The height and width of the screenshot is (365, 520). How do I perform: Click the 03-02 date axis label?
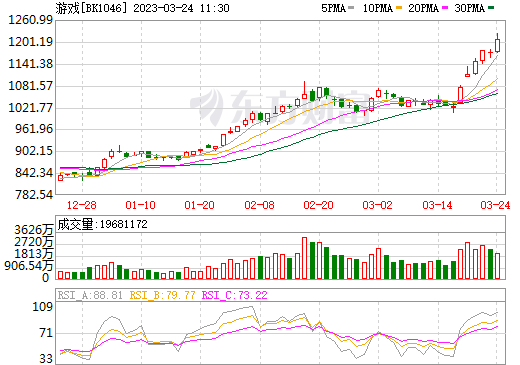378,205
